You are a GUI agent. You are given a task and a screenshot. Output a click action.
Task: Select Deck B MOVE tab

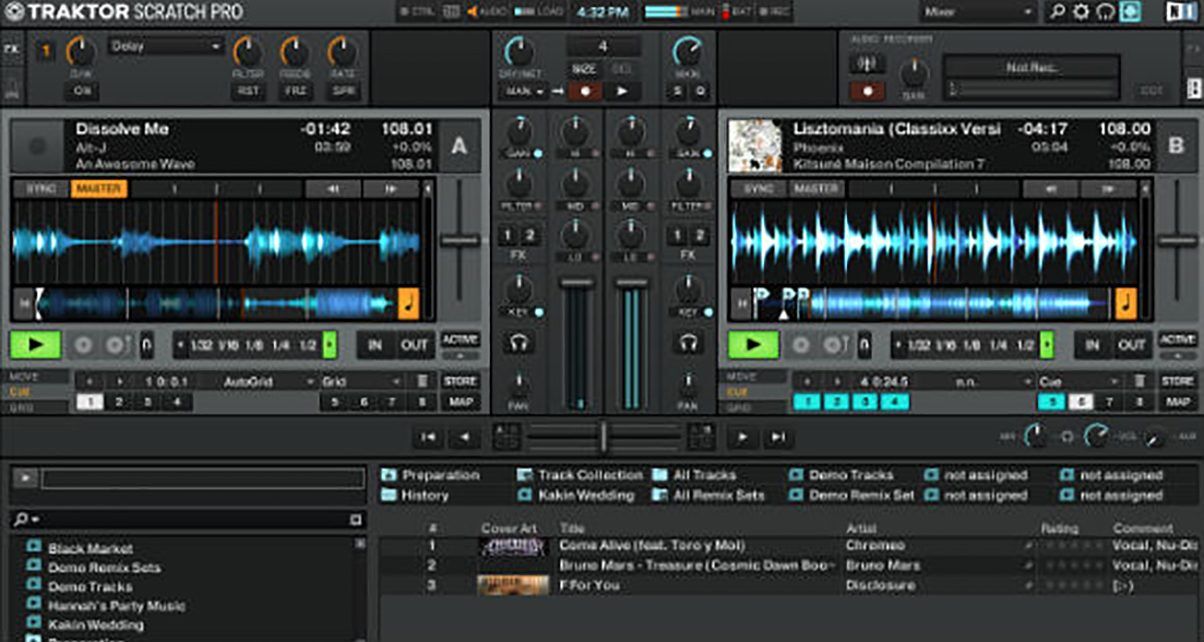tap(753, 377)
